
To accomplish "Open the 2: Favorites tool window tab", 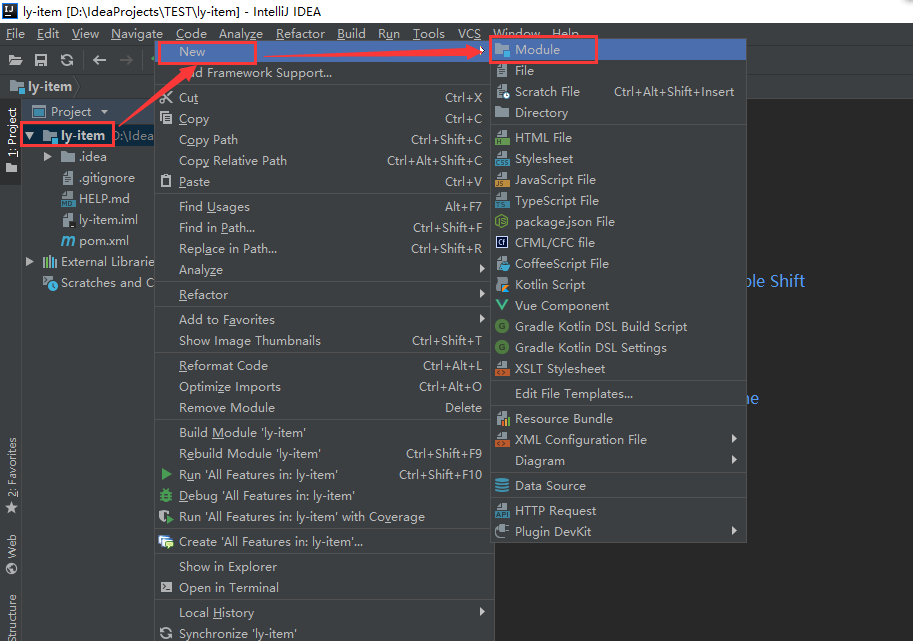I will click(x=11, y=476).
